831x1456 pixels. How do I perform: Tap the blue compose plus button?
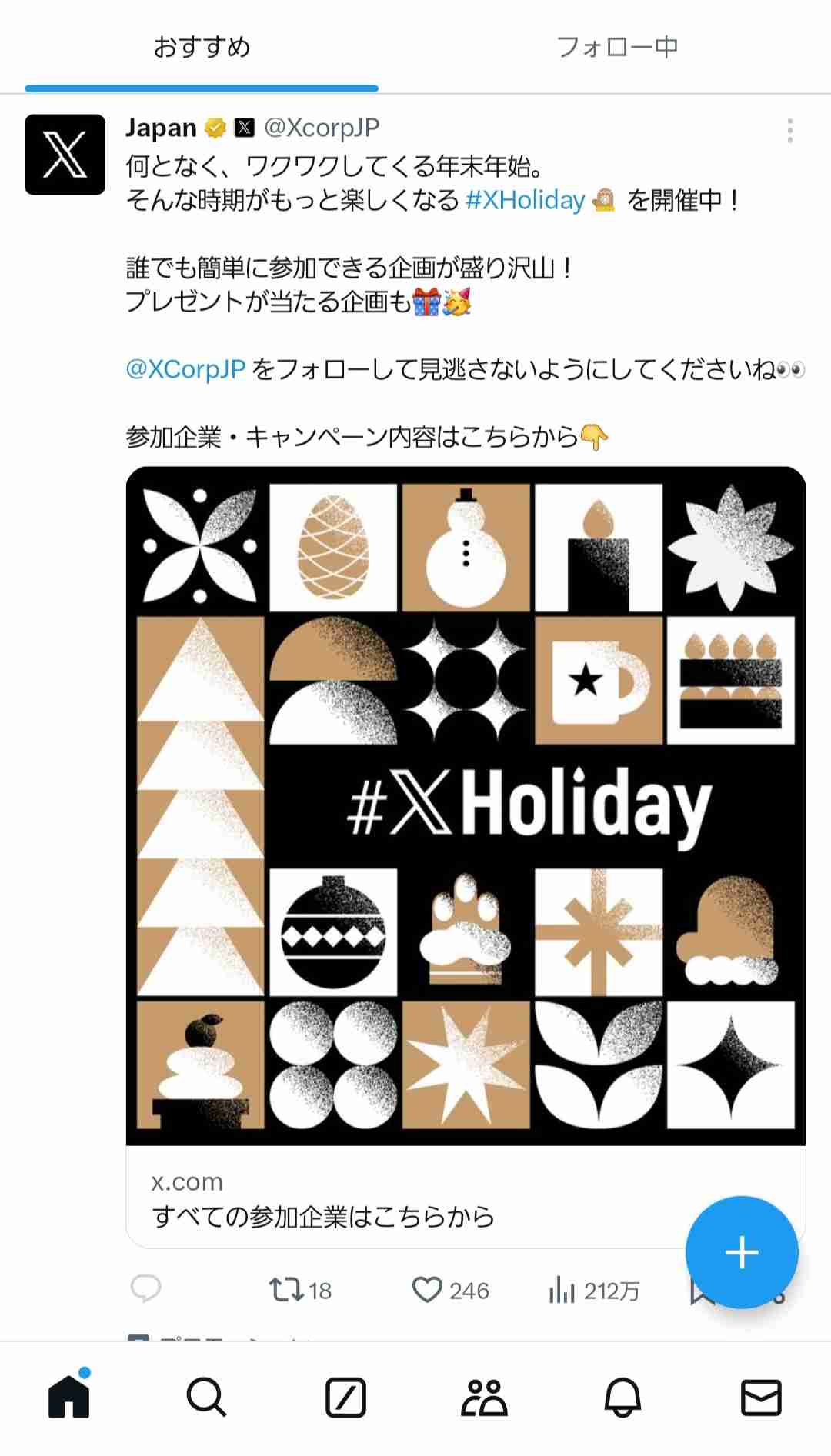[742, 1252]
